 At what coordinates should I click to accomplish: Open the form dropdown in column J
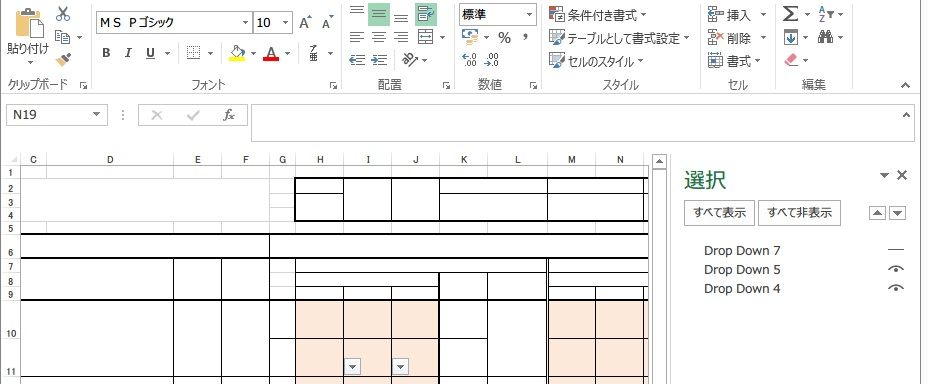tap(401, 367)
